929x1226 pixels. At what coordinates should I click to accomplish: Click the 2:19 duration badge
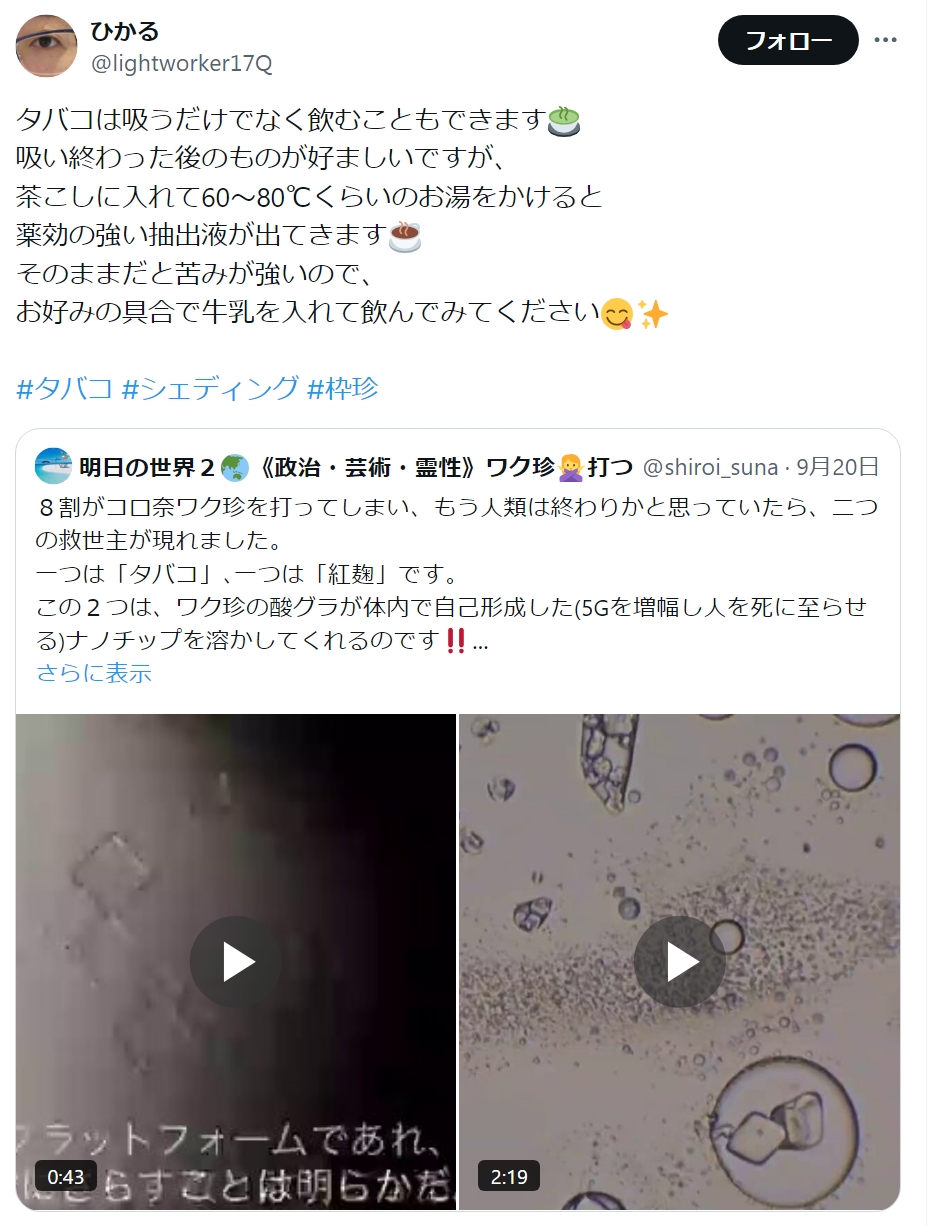[509, 1176]
